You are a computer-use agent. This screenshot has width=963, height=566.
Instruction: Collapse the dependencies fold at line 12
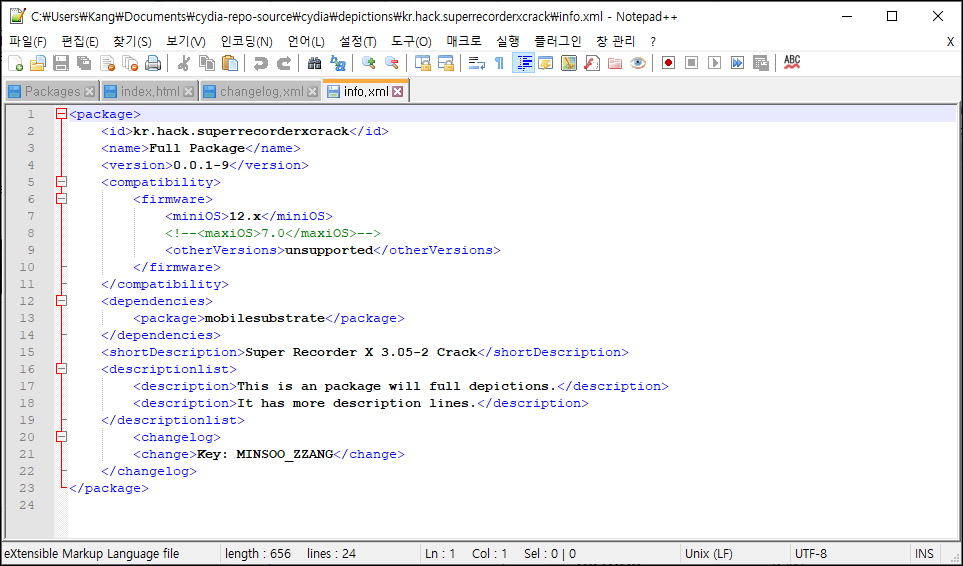point(61,301)
